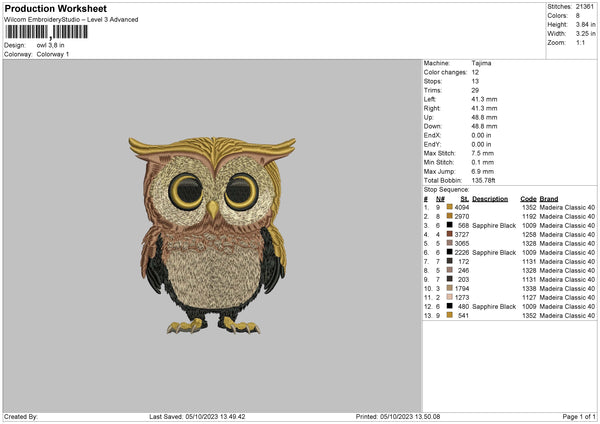Click the Machine value Tajima

pyautogui.click(x=481, y=63)
